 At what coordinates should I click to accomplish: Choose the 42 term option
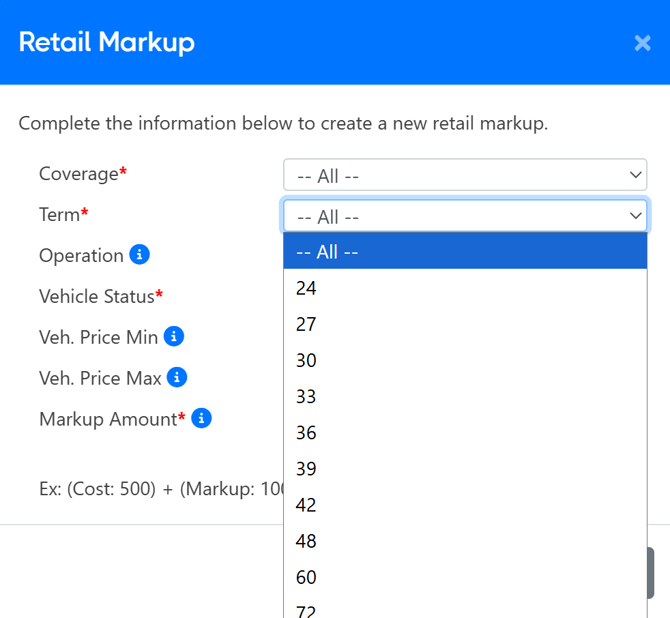point(465,505)
